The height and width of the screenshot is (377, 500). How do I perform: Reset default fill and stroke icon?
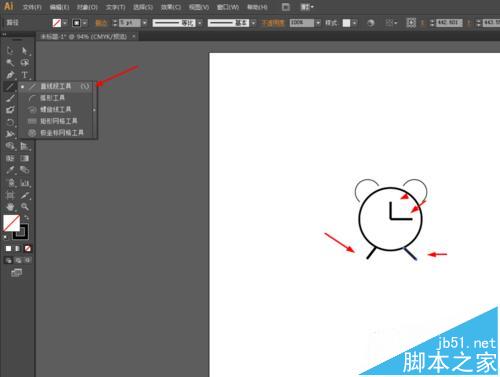point(5,237)
